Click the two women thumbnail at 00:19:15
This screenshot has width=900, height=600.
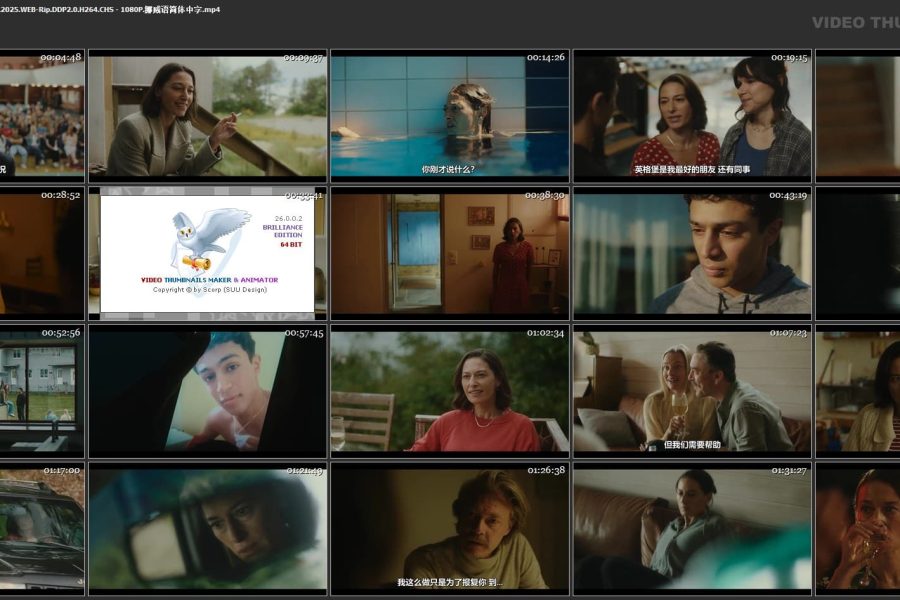[692, 115]
